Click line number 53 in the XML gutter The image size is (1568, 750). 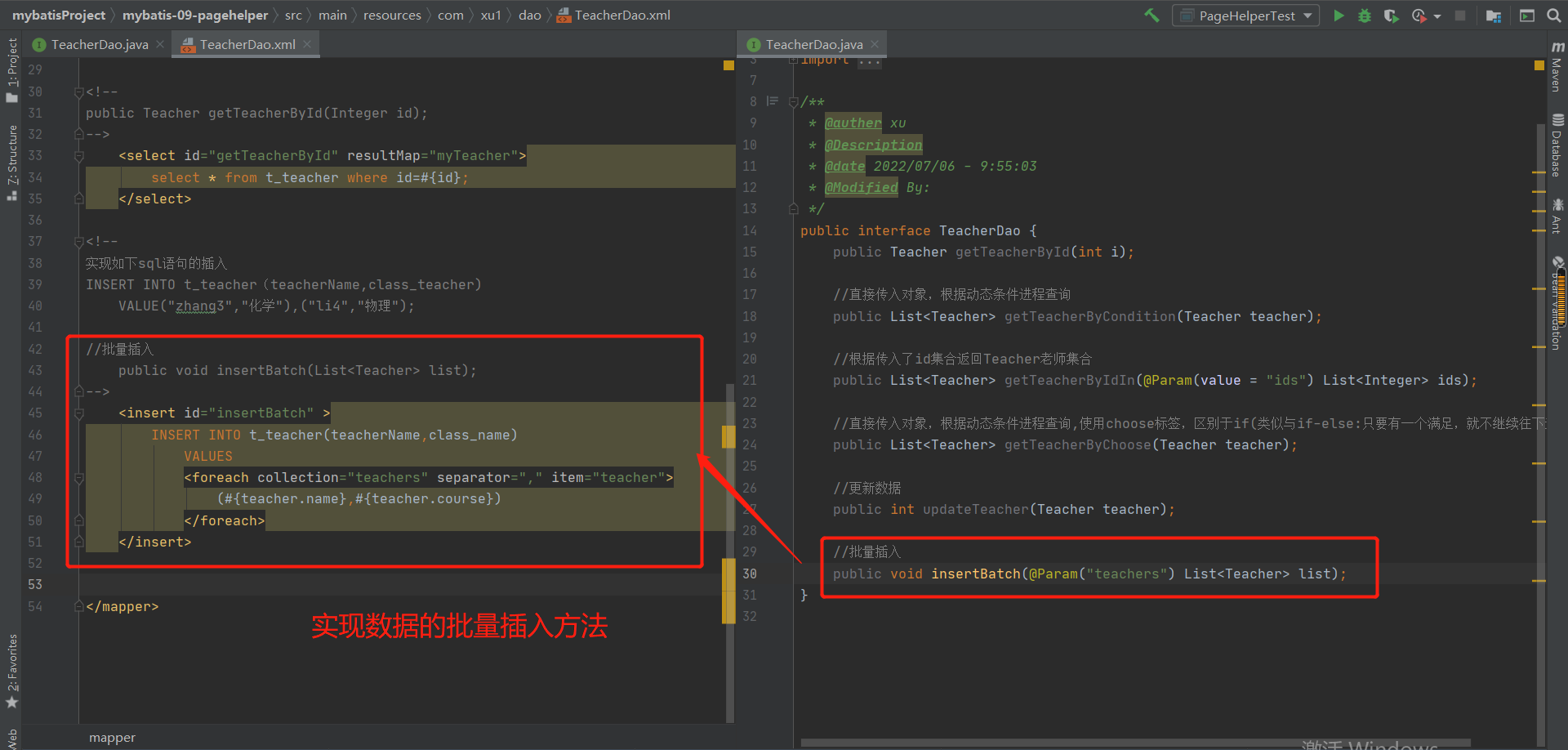tap(35, 584)
